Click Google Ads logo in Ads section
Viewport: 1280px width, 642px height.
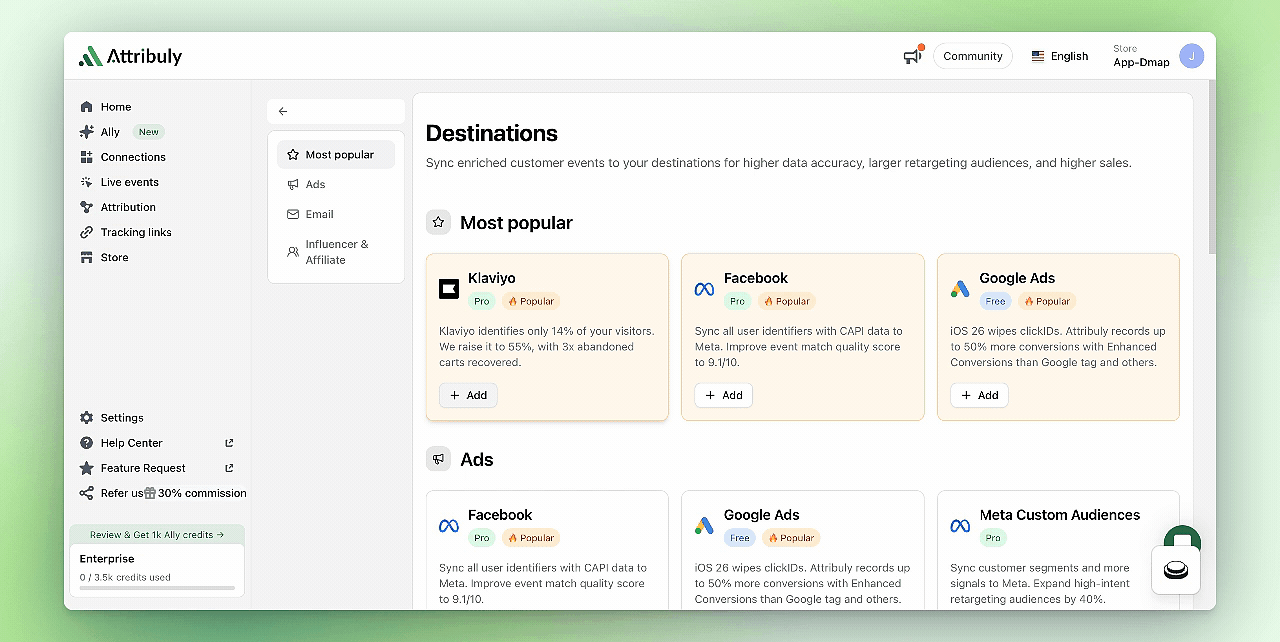click(704, 526)
